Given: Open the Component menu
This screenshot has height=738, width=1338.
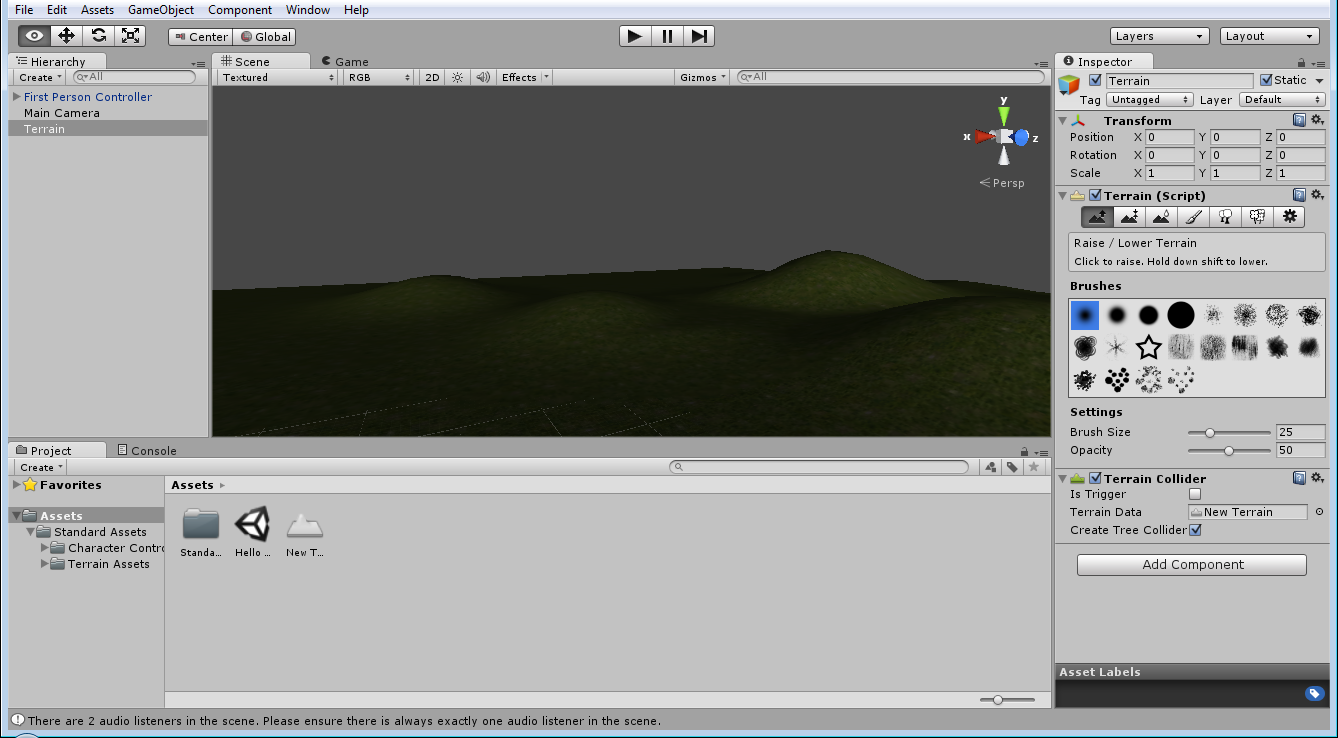Looking at the screenshot, I should (240, 10).
